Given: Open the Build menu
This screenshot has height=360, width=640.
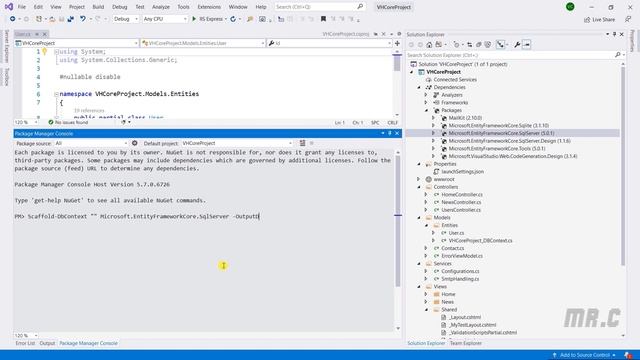Looking at the screenshot, I should (98, 7).
